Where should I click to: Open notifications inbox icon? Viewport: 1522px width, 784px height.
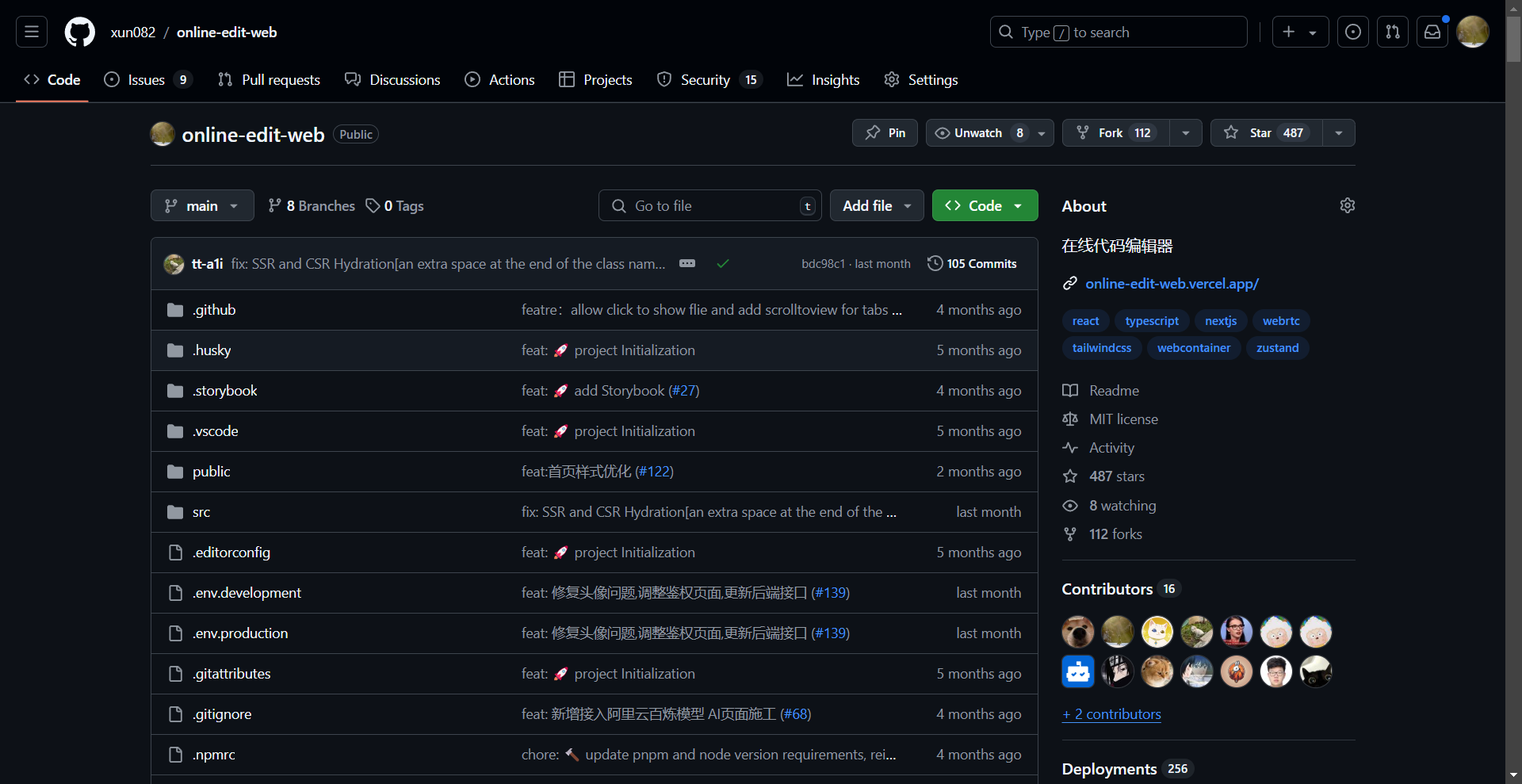(1432, 32)
